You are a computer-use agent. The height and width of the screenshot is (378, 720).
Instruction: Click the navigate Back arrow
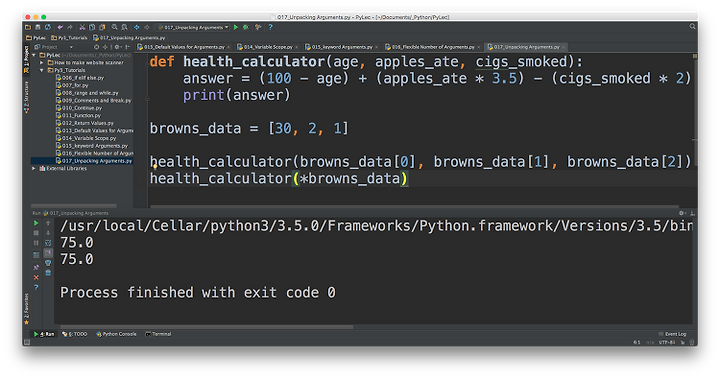coord(136,27)
